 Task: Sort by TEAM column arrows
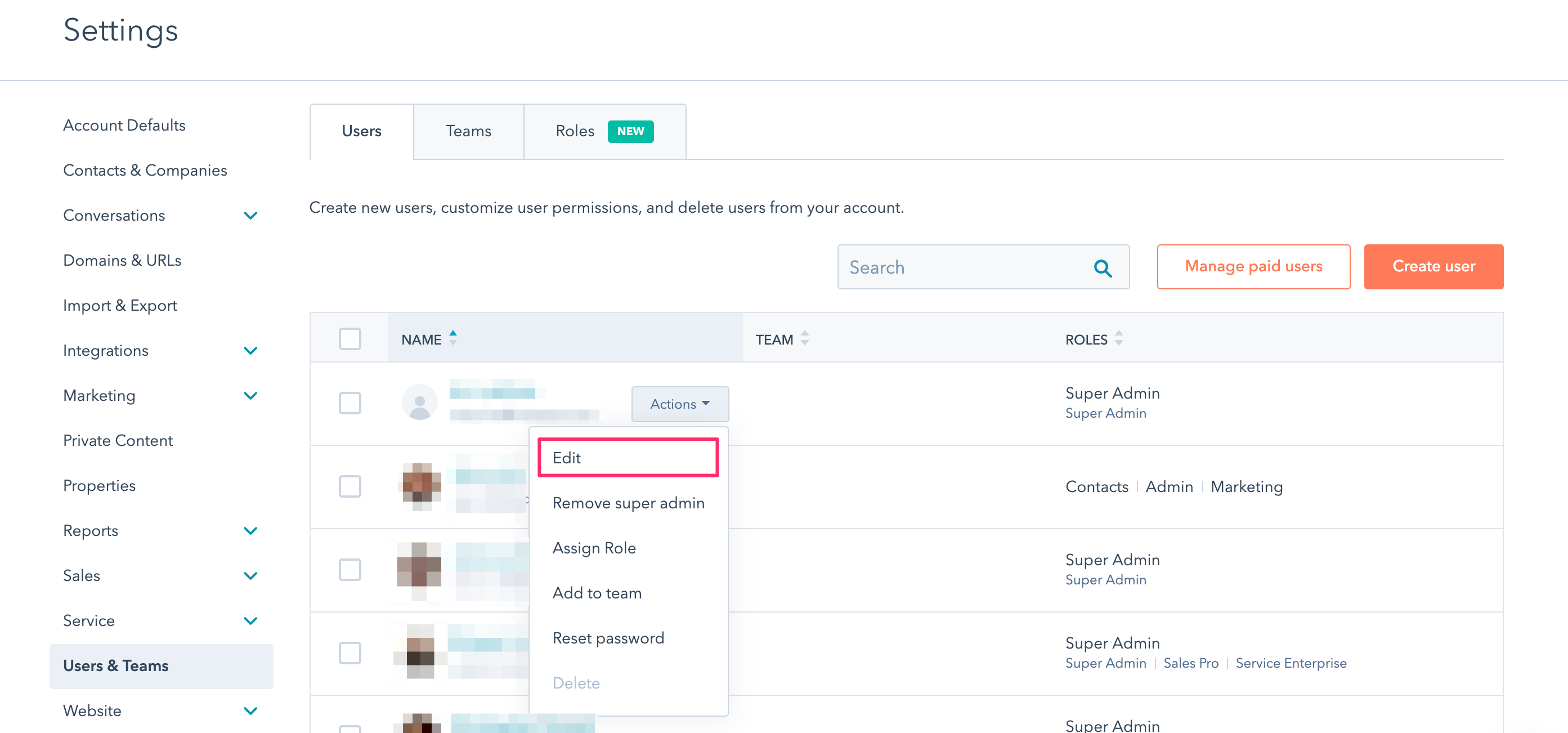point(805,338)
